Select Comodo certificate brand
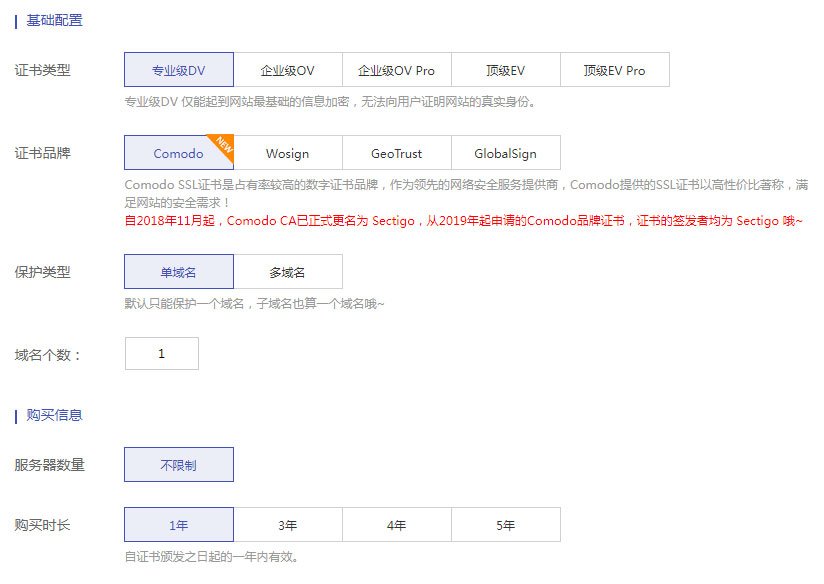The width and height of the screenshot is (824, 584). (x=179, y=152)
